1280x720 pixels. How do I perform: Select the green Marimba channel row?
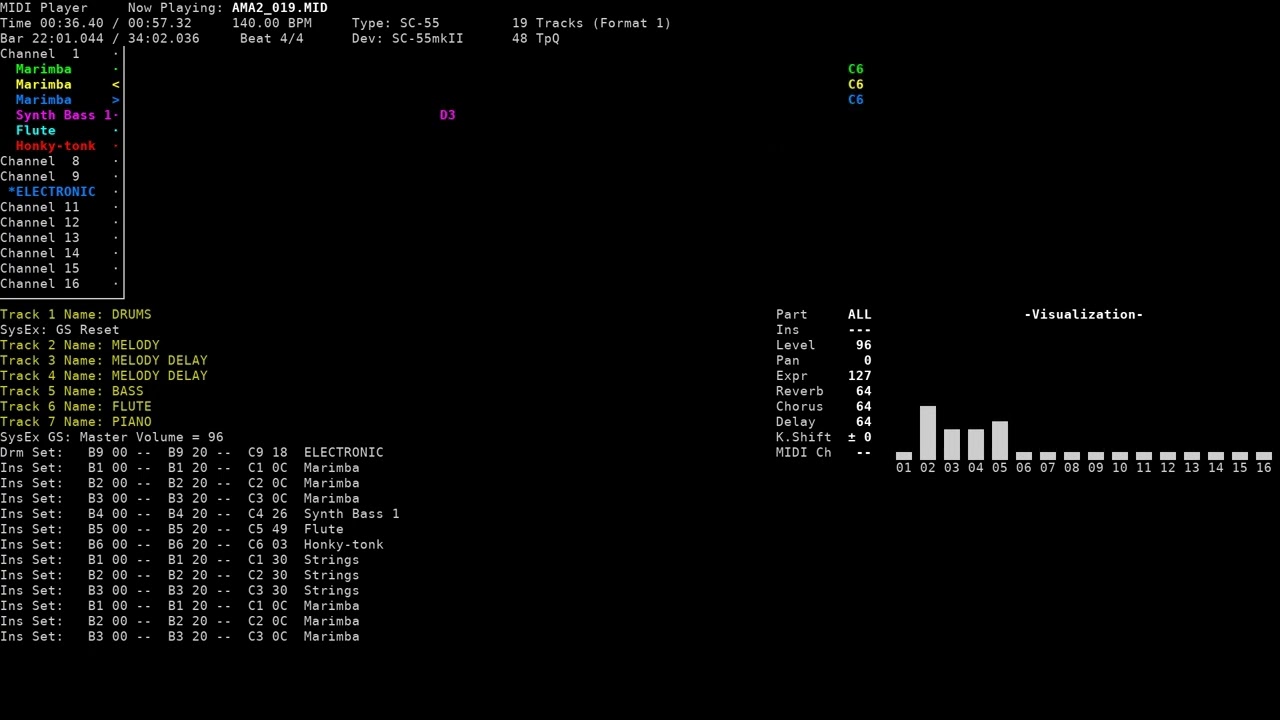[60, 69]
